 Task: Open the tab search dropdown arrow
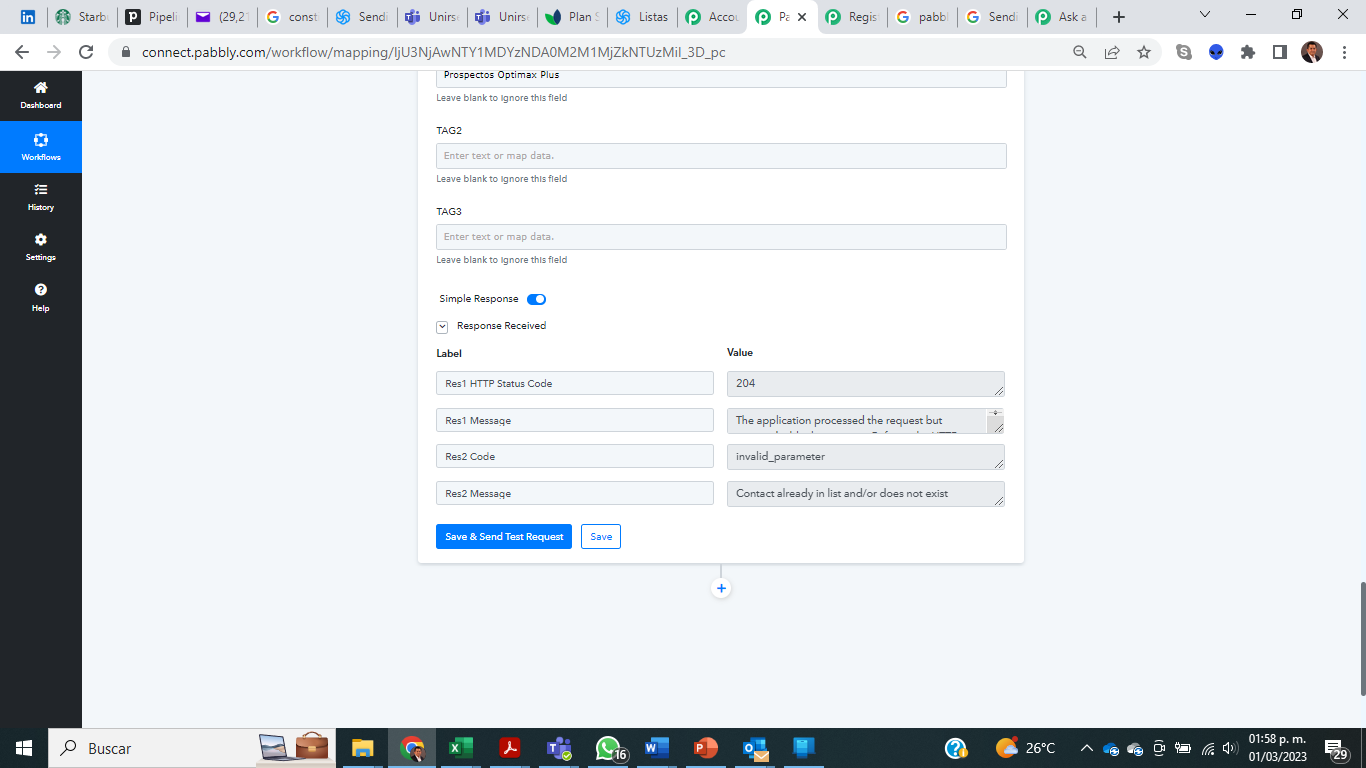coord(1204,15)
